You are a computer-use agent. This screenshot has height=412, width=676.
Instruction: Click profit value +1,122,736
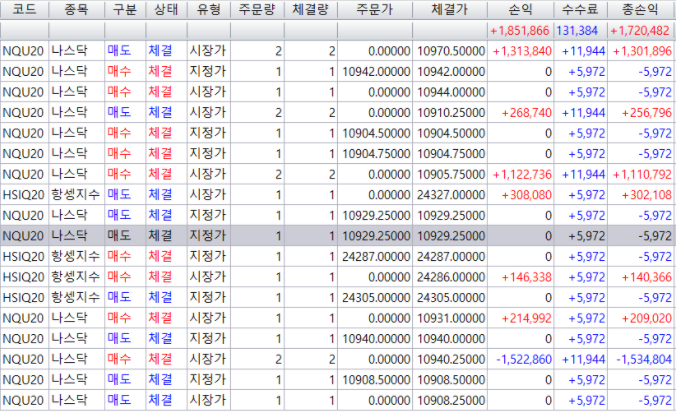pos(522,174)
